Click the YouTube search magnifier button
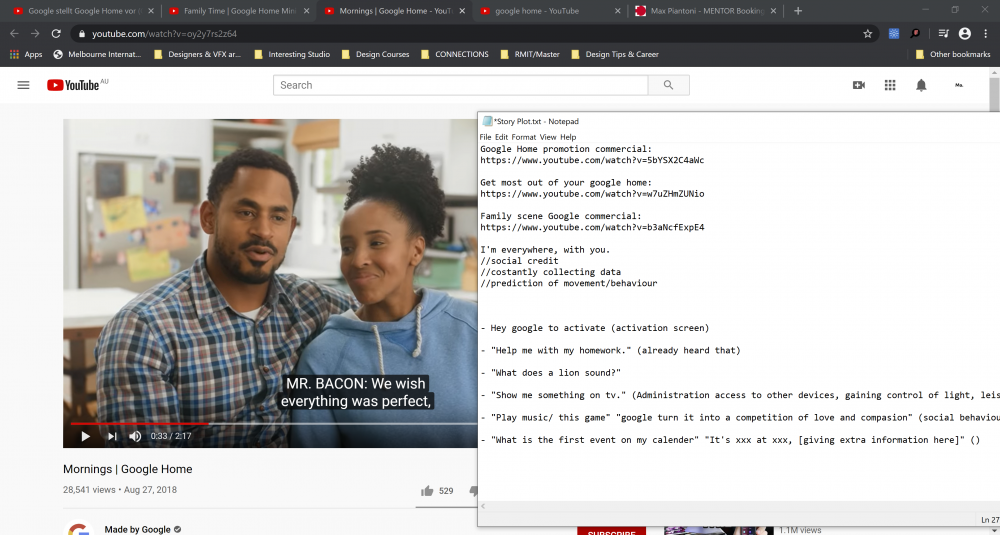This screenshot has height=535, width=1000. (668, 85)
